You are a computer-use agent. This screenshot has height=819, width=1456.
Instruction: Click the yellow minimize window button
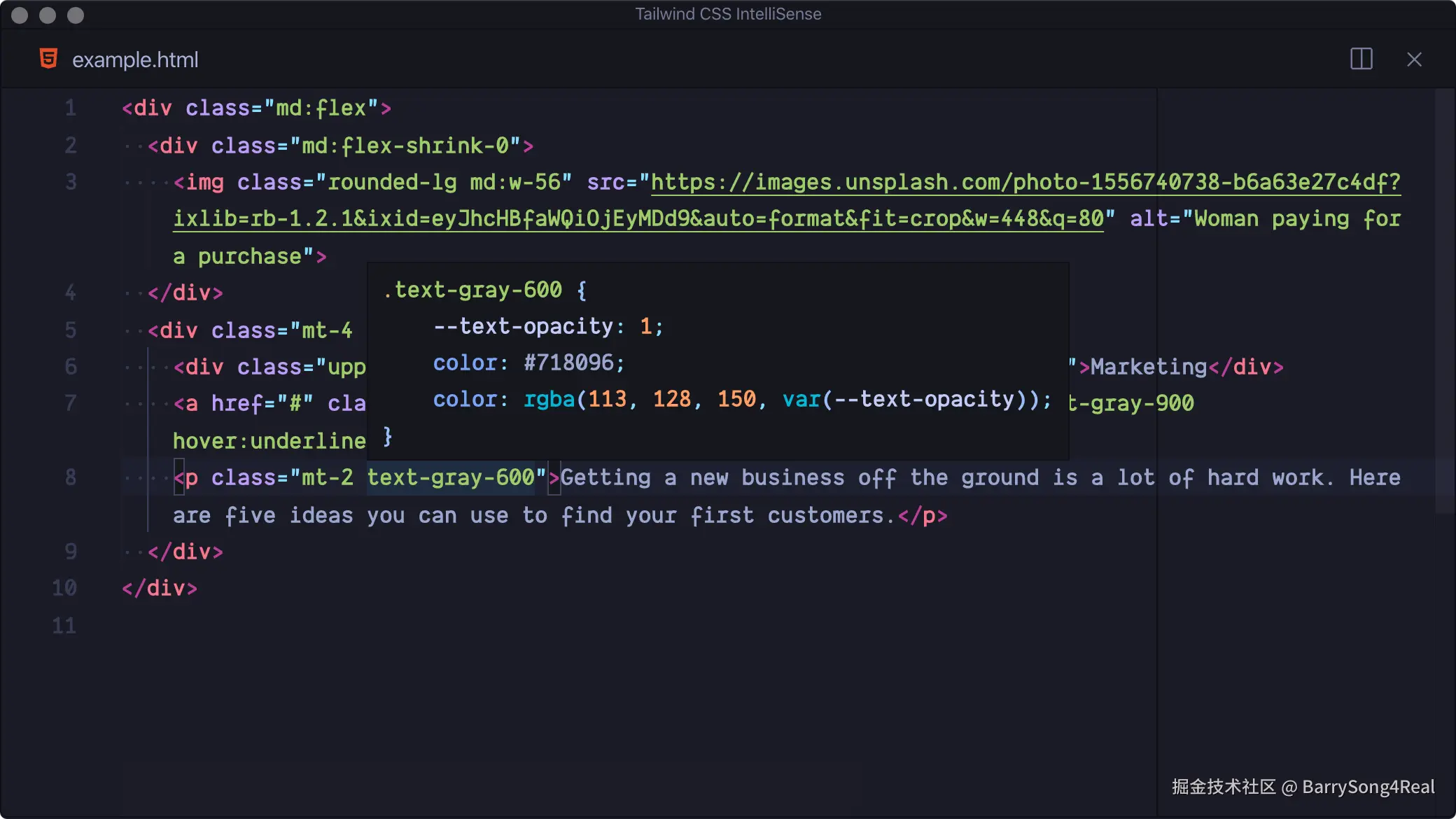tap(48, 15)
